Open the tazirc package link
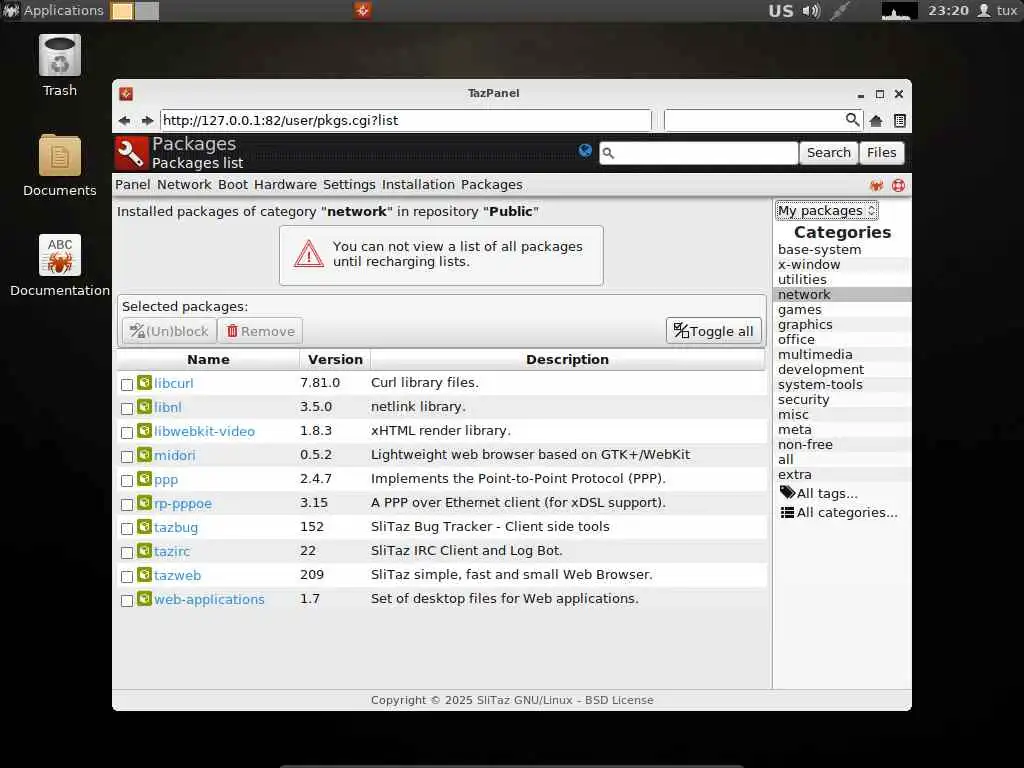1024x768 pixels. click(x=172, y=552)
